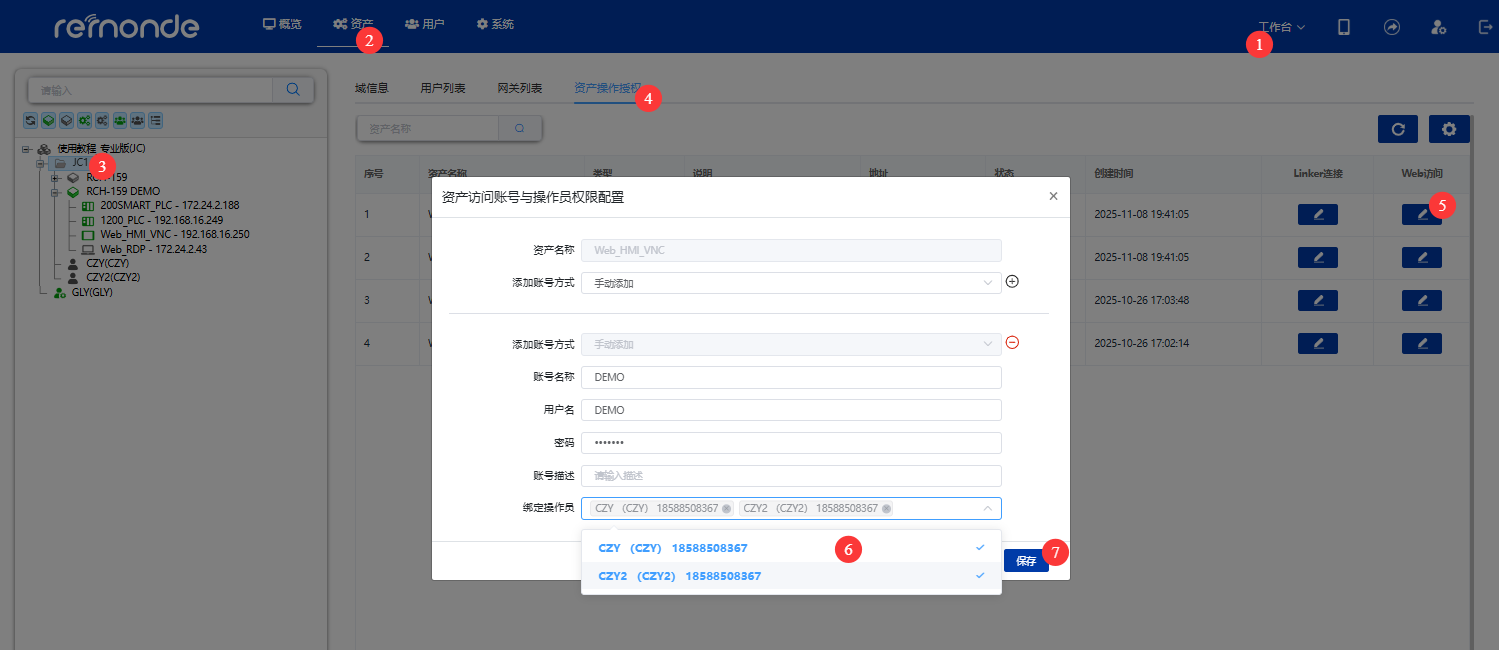Remove the CZY tag from 绑定操作员 field

[x=726, y=508]
